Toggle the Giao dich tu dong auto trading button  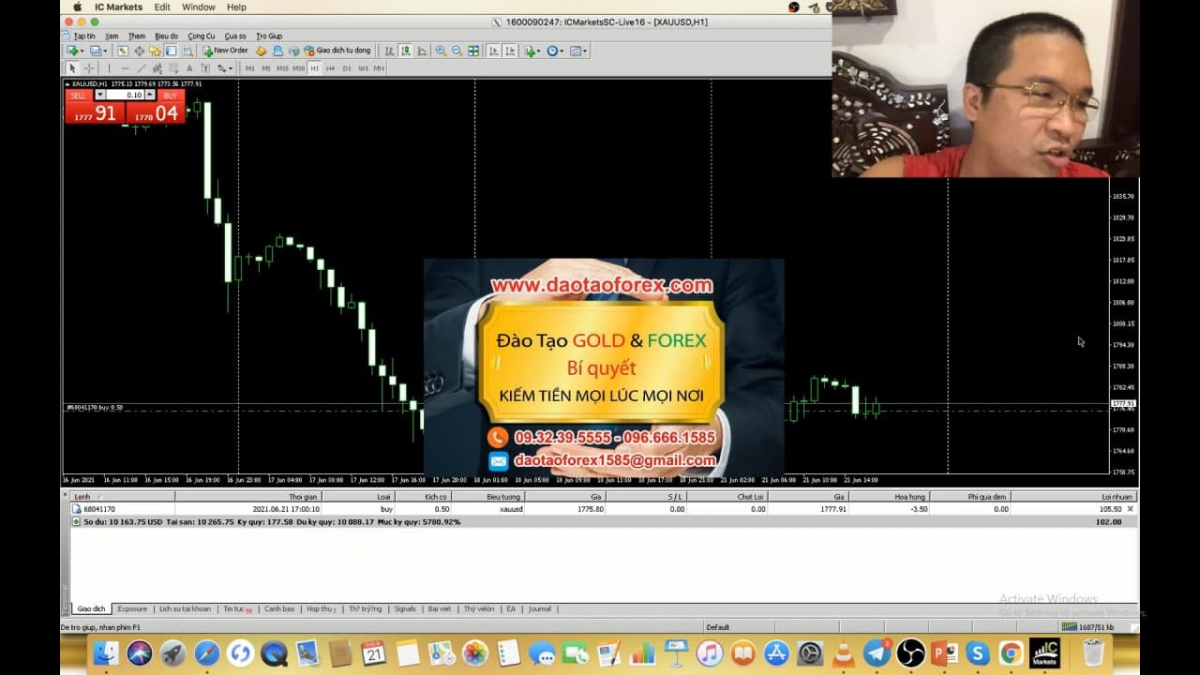(x=337, y=50)
